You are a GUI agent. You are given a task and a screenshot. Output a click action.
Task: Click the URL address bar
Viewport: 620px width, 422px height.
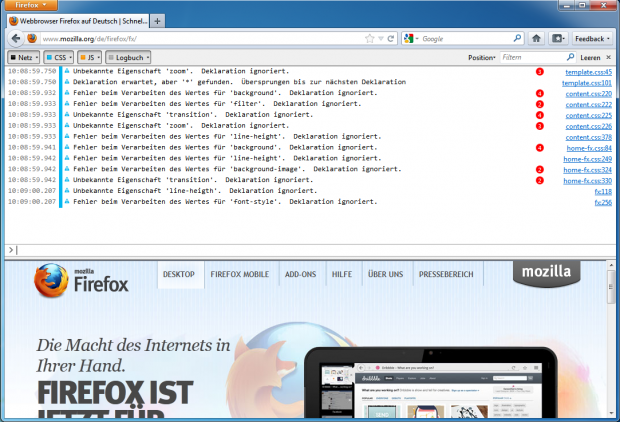pyautogui.click(x=202, y=38)
